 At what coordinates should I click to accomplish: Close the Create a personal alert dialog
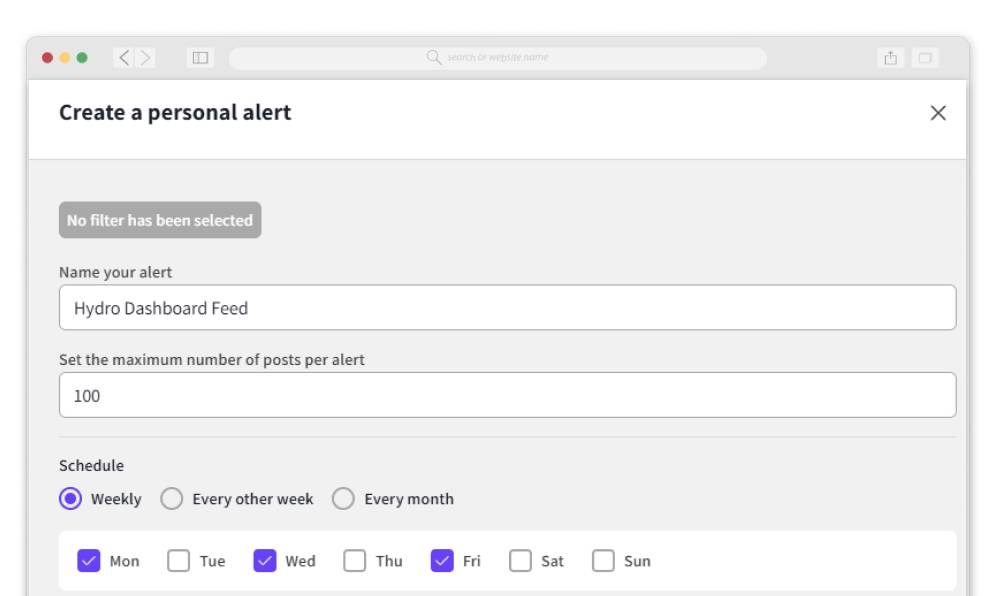[940, 112]
